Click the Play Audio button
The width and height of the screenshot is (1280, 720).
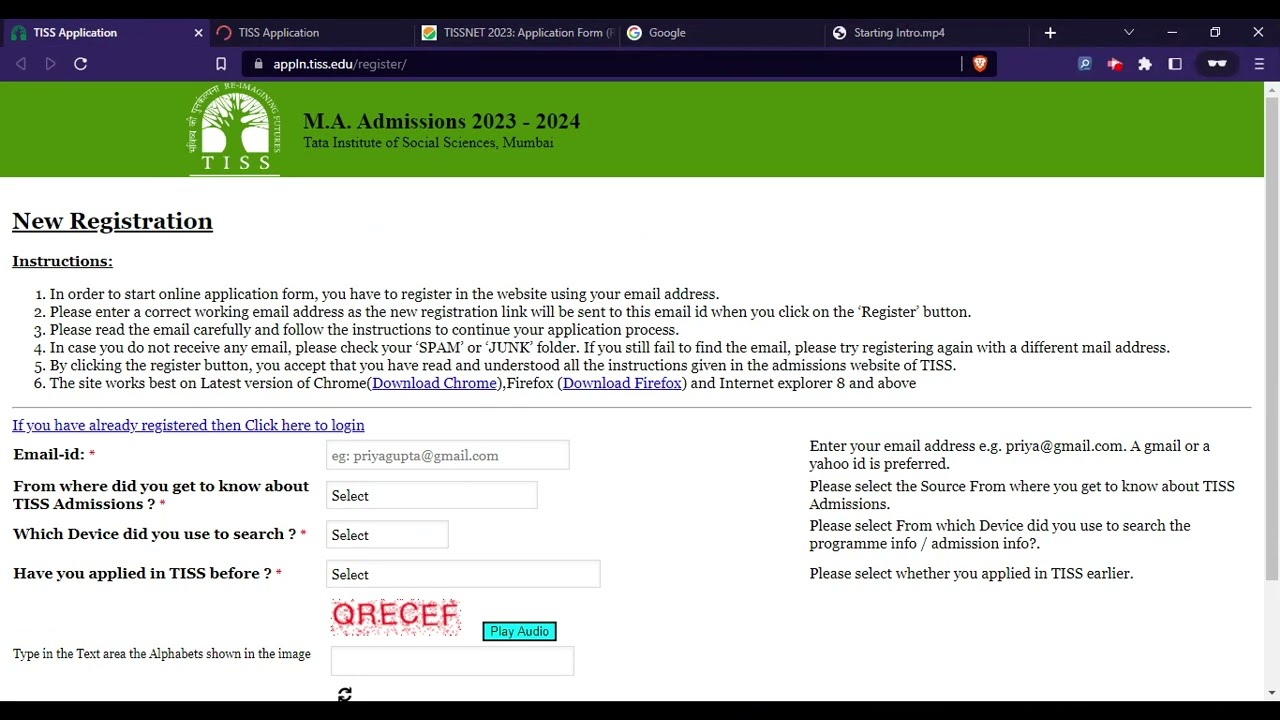tap(519, 631)
